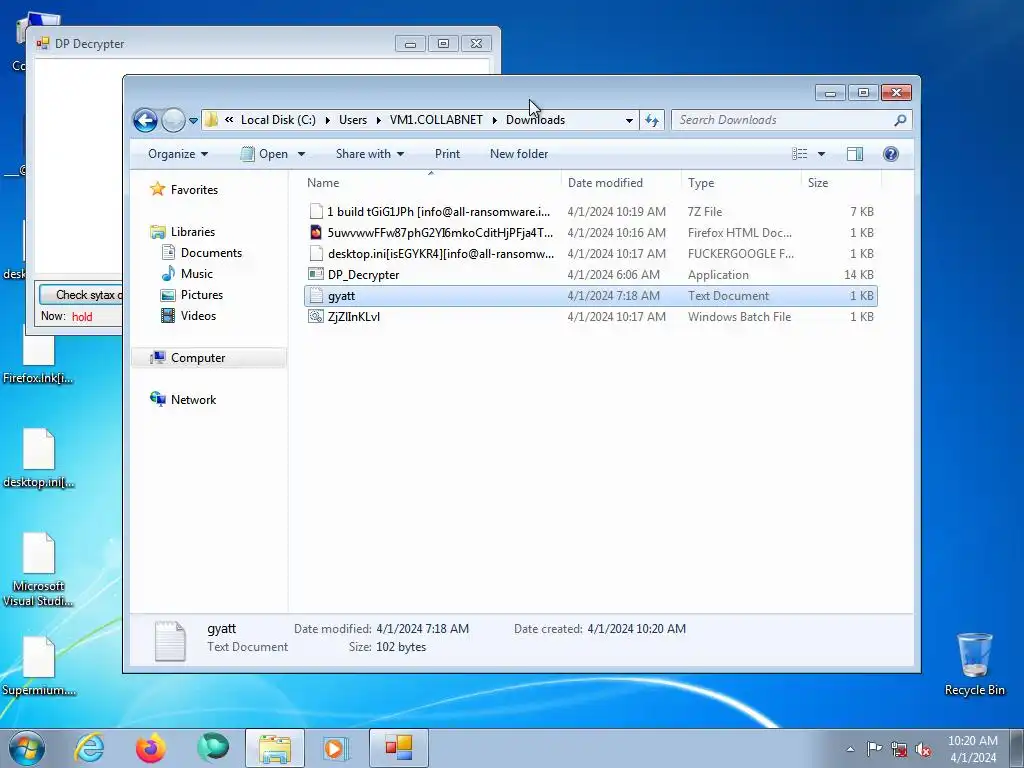1024x768 pixels.
Task: Expand the address bar history dropdown
Action: coord(629,121)
